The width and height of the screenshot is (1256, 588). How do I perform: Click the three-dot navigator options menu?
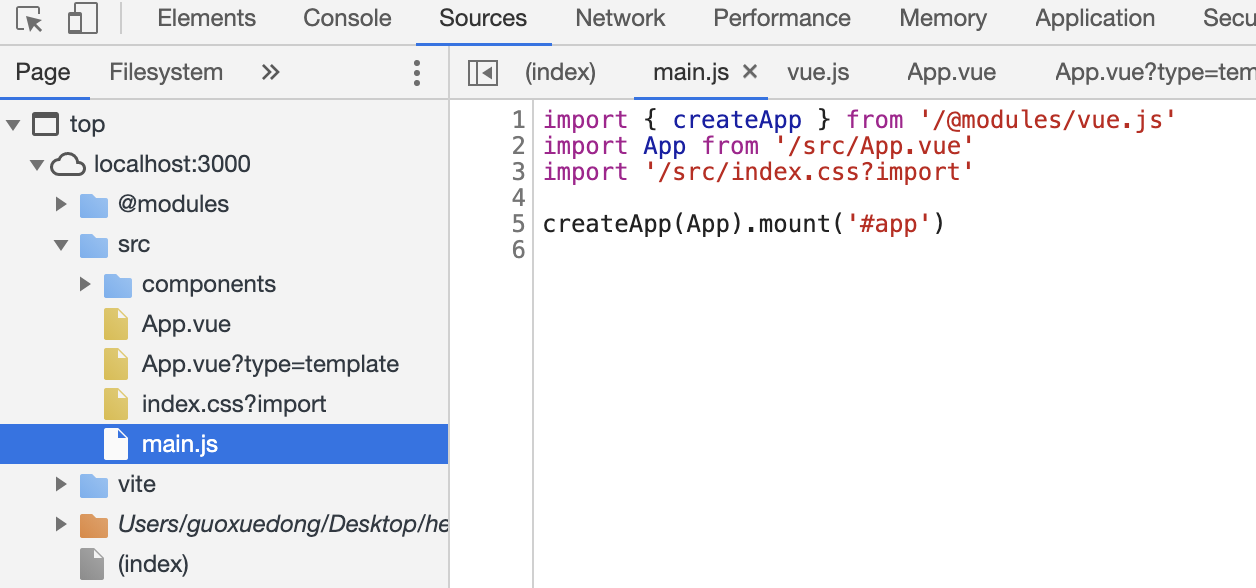pyautogui.click(x=417, y=72)
